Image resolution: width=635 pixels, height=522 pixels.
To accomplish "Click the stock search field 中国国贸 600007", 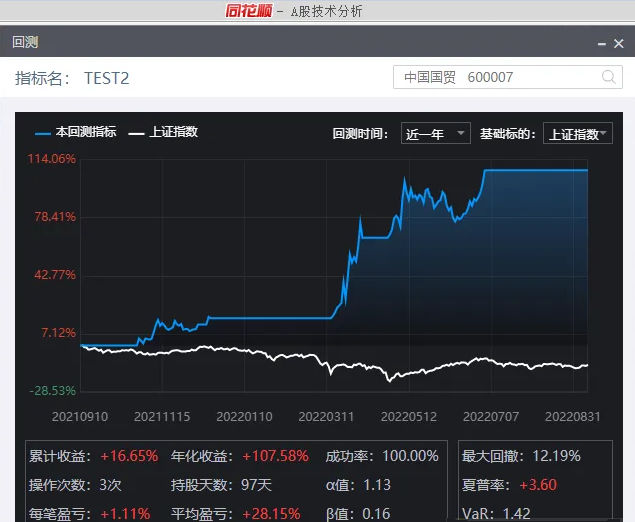I will pos(507,77).
